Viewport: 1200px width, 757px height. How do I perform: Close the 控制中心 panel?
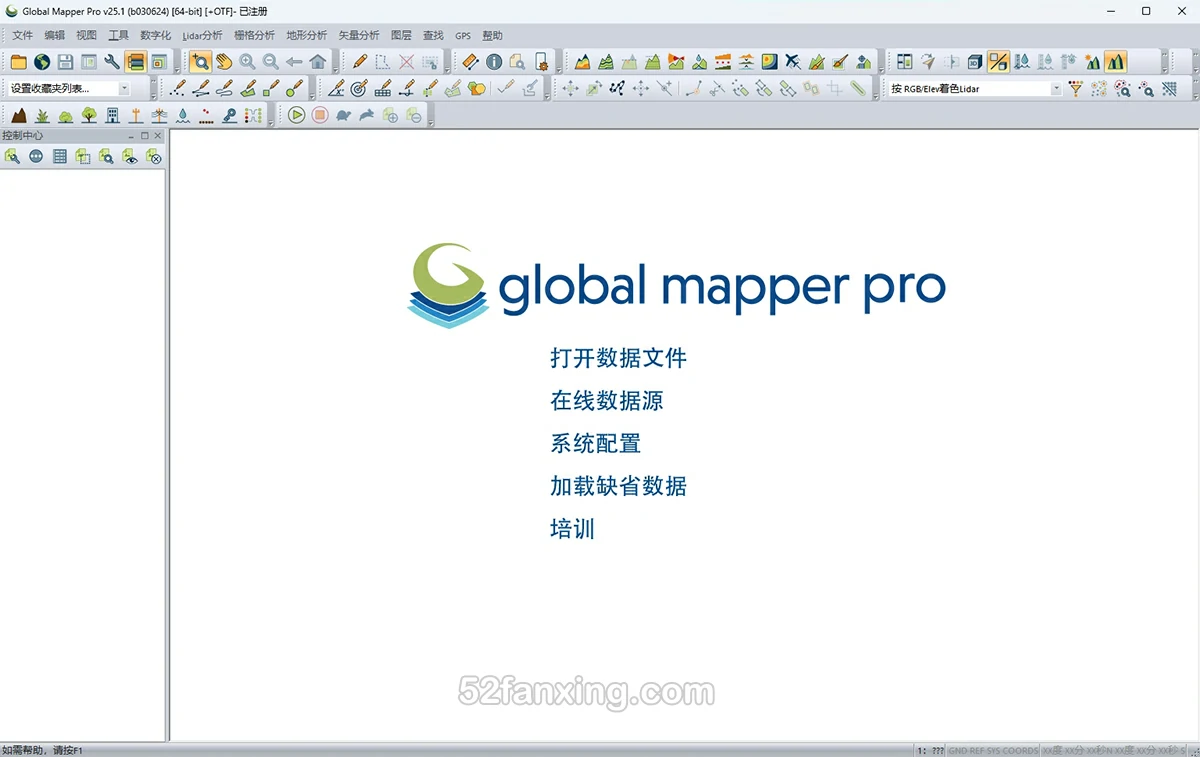(x=158, y=135)
